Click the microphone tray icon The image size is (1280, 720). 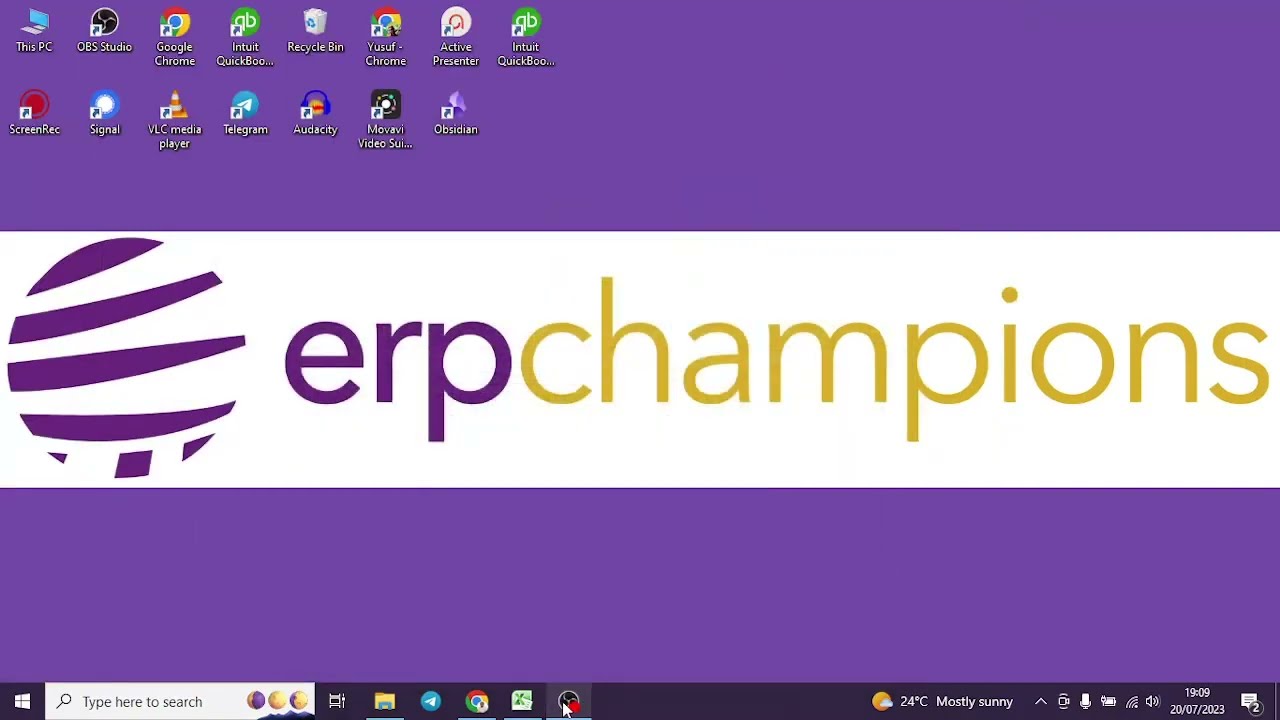pos(1085,701)
